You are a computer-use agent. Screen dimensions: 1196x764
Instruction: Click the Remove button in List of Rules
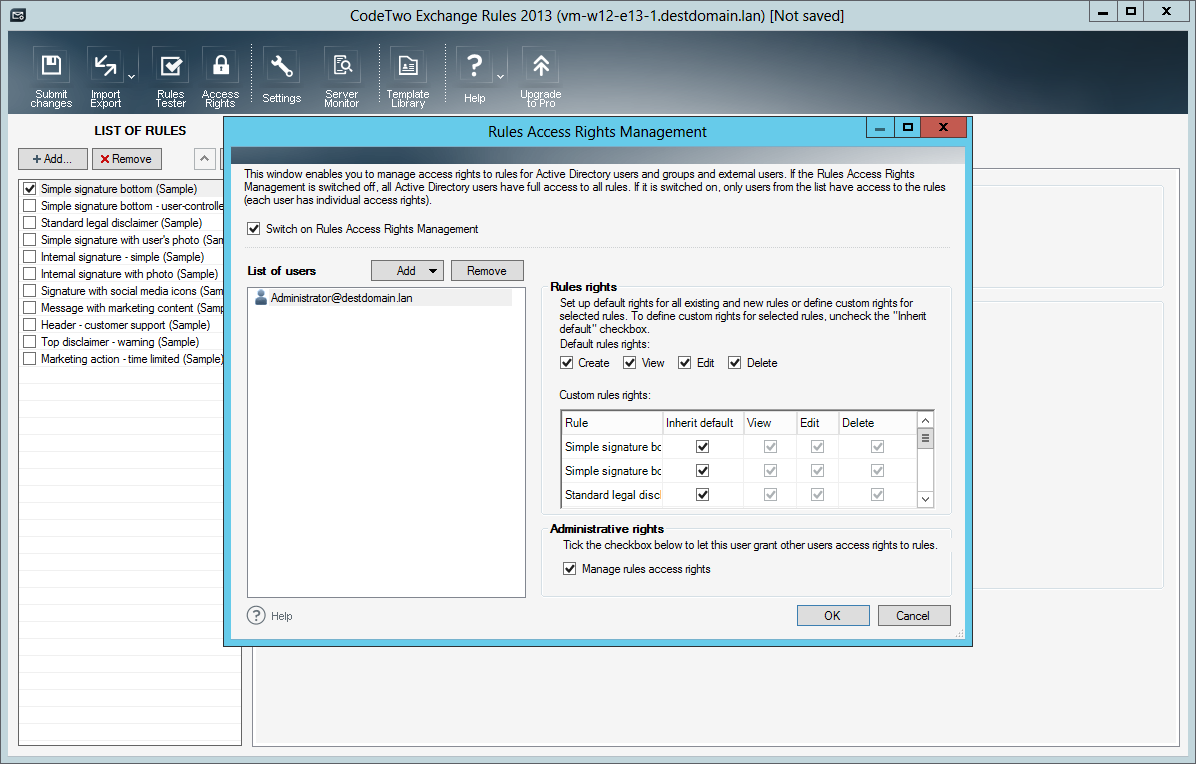click(x=127, y=159)
